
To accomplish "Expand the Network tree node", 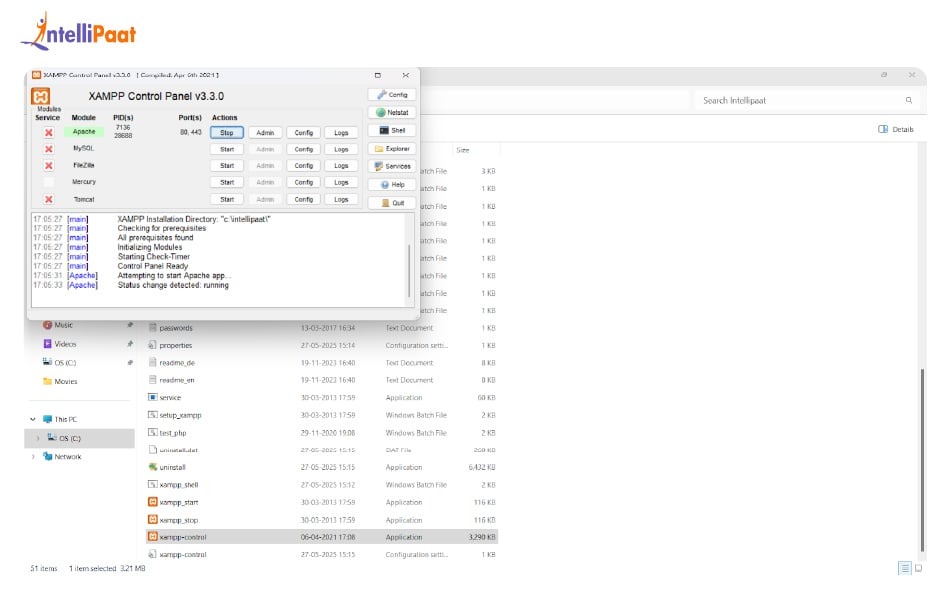I will (33, 457).
